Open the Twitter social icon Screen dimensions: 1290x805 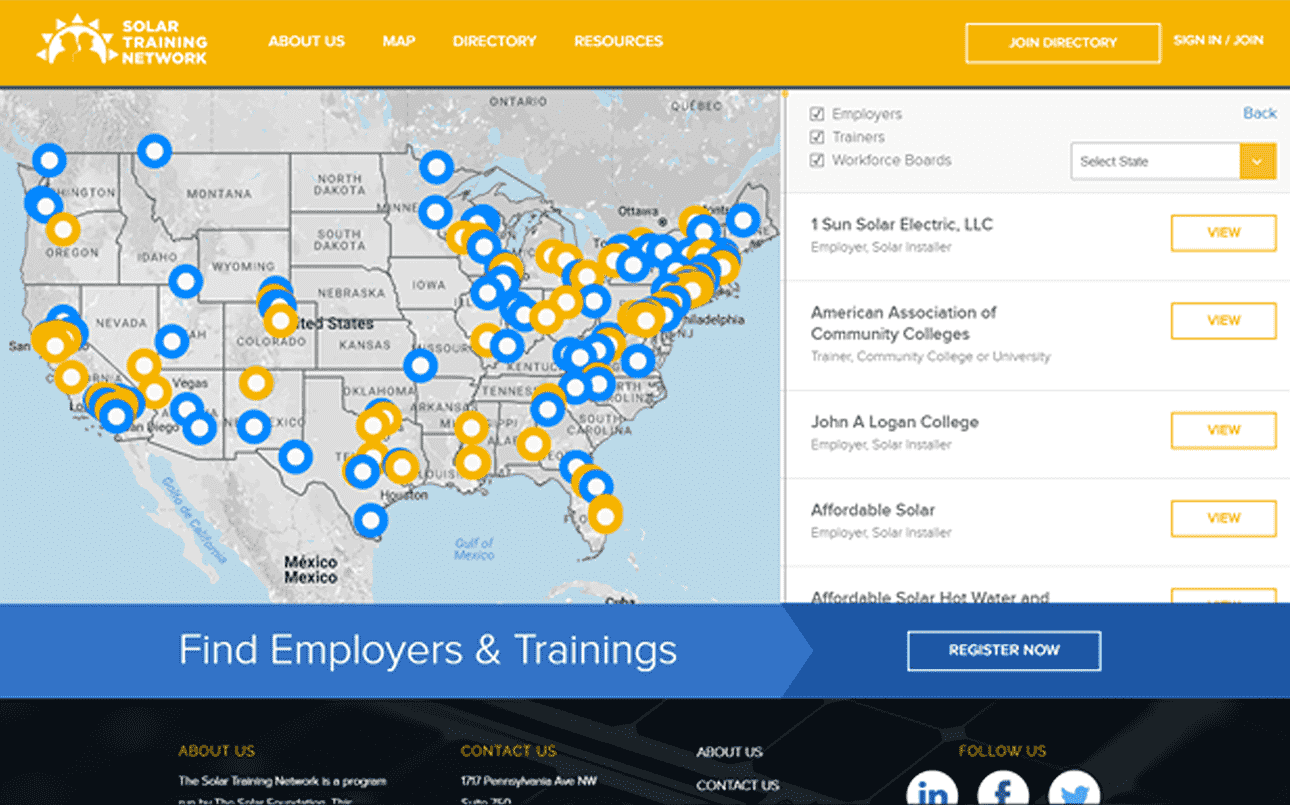pyautogui.click(x=1074, y=789)
